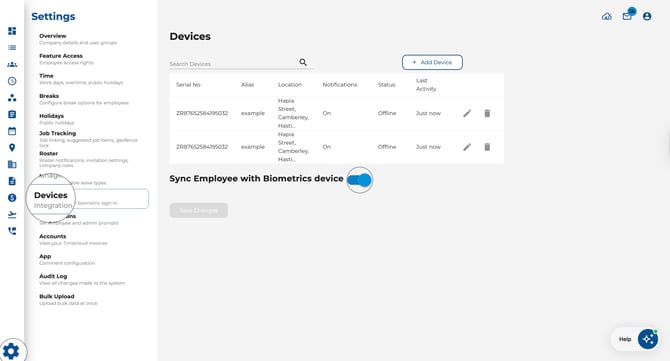This screenshot has height=361, width=670.
Task: Click the Alias column header
Action: pyautogui.click(x=247, y=85)
